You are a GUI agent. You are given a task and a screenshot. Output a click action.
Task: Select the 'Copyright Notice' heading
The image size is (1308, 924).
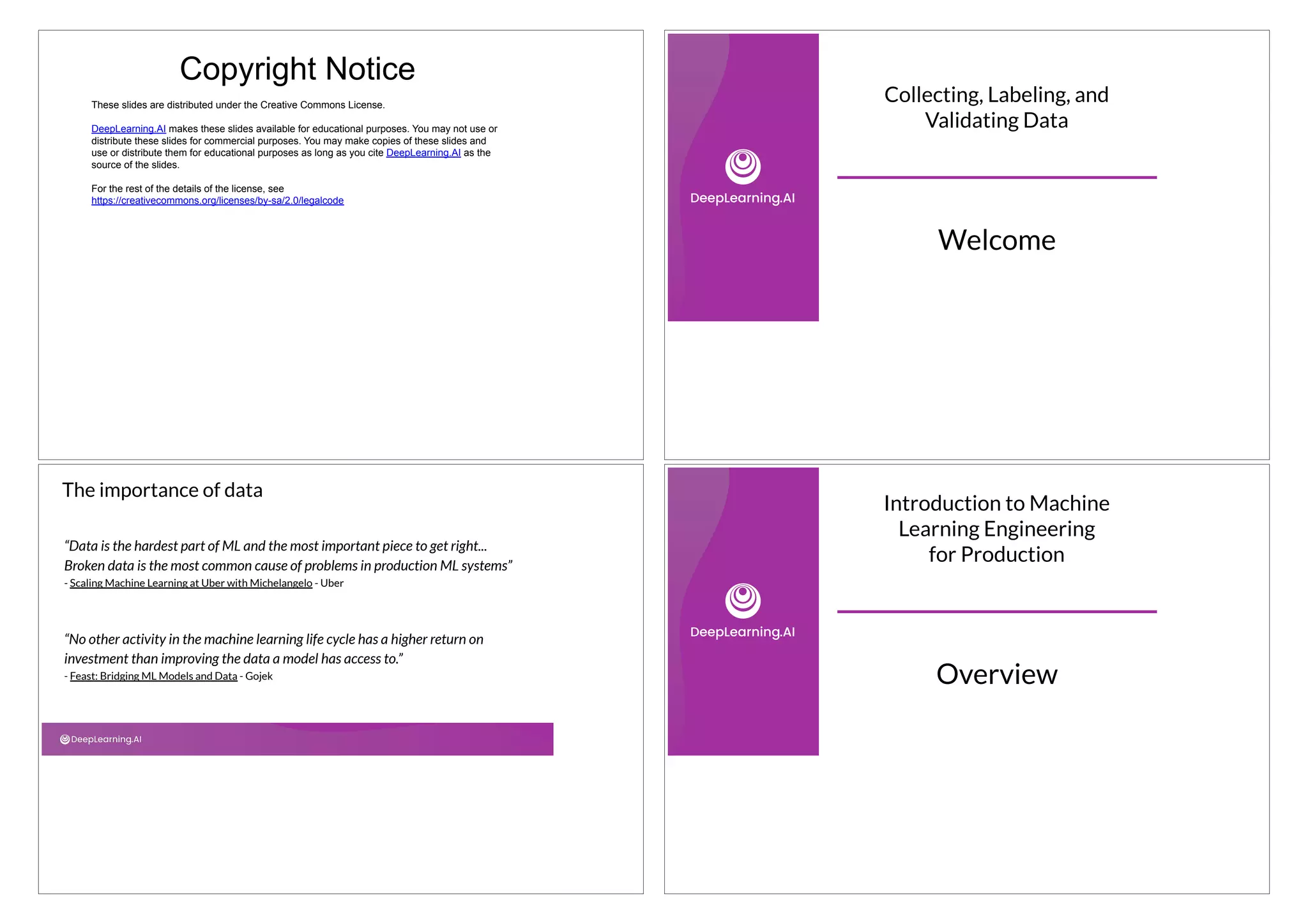[297, 69]
